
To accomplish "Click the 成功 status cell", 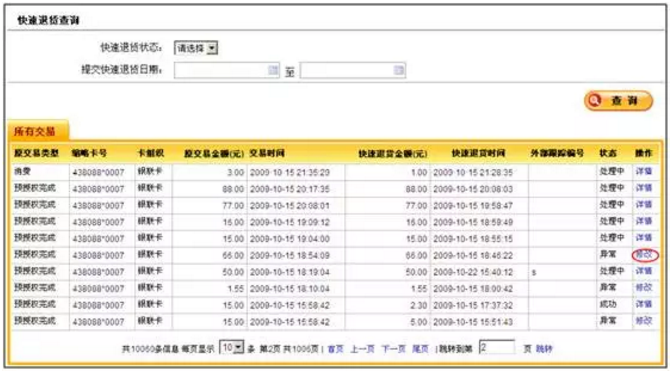I will tap(608, 304).
